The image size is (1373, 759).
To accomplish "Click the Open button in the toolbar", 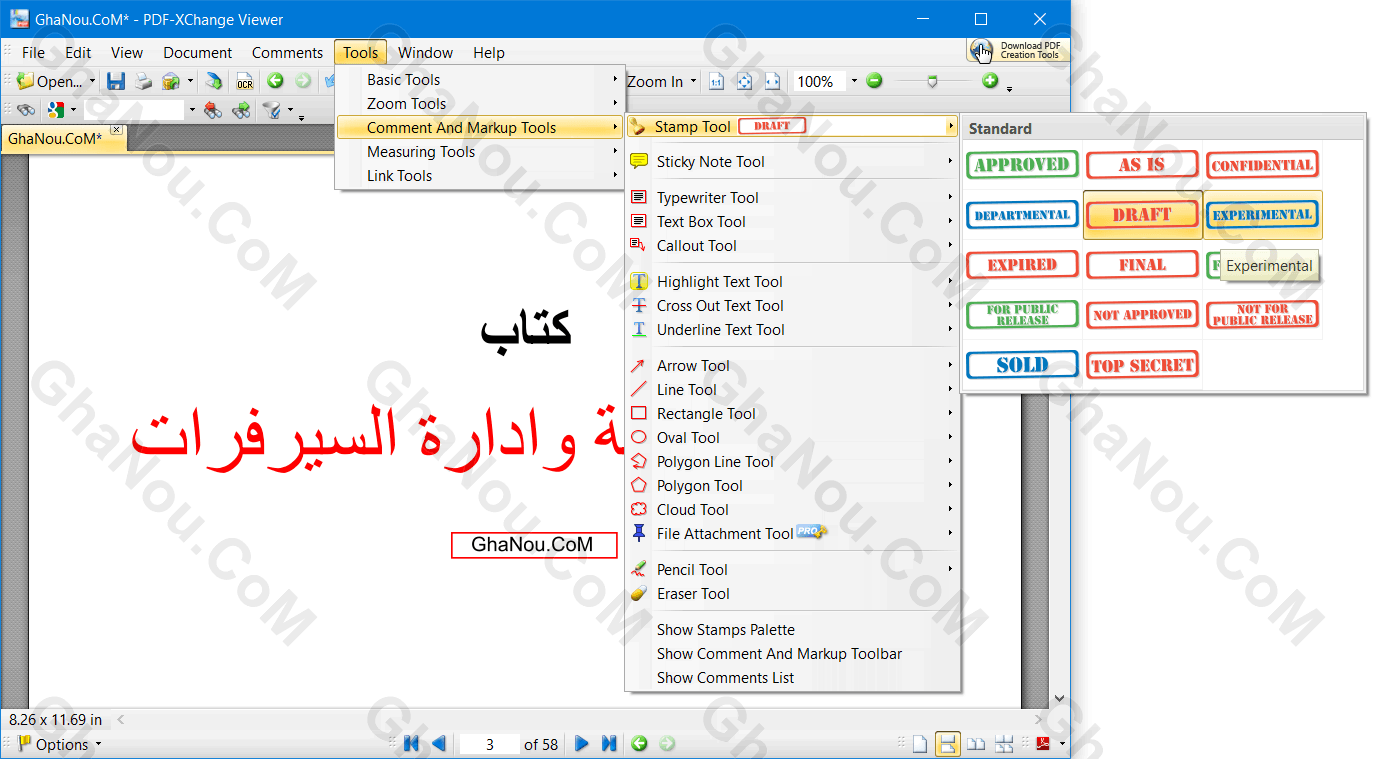I will pyautogui.click(x=50, y=82).
